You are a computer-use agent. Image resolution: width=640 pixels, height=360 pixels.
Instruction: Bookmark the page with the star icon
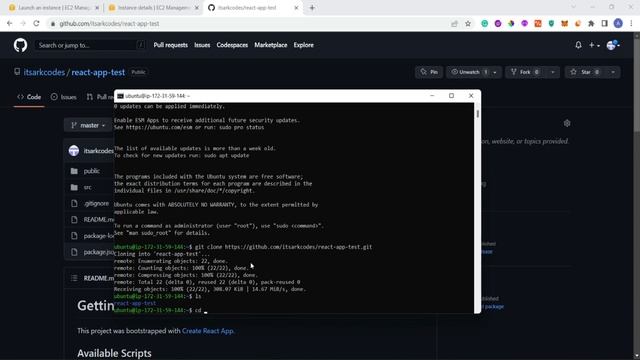coord(468,24)
